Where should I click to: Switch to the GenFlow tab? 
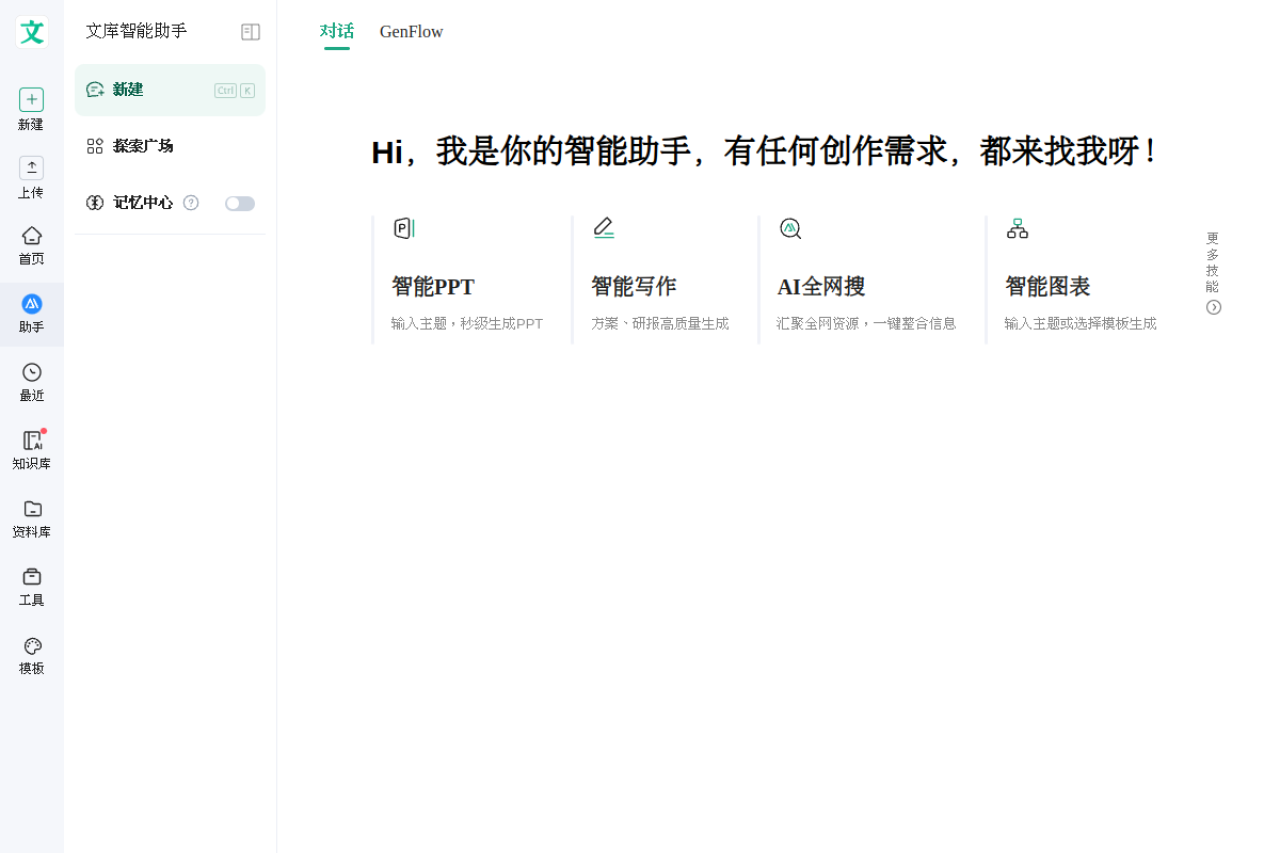pos(411,31)
